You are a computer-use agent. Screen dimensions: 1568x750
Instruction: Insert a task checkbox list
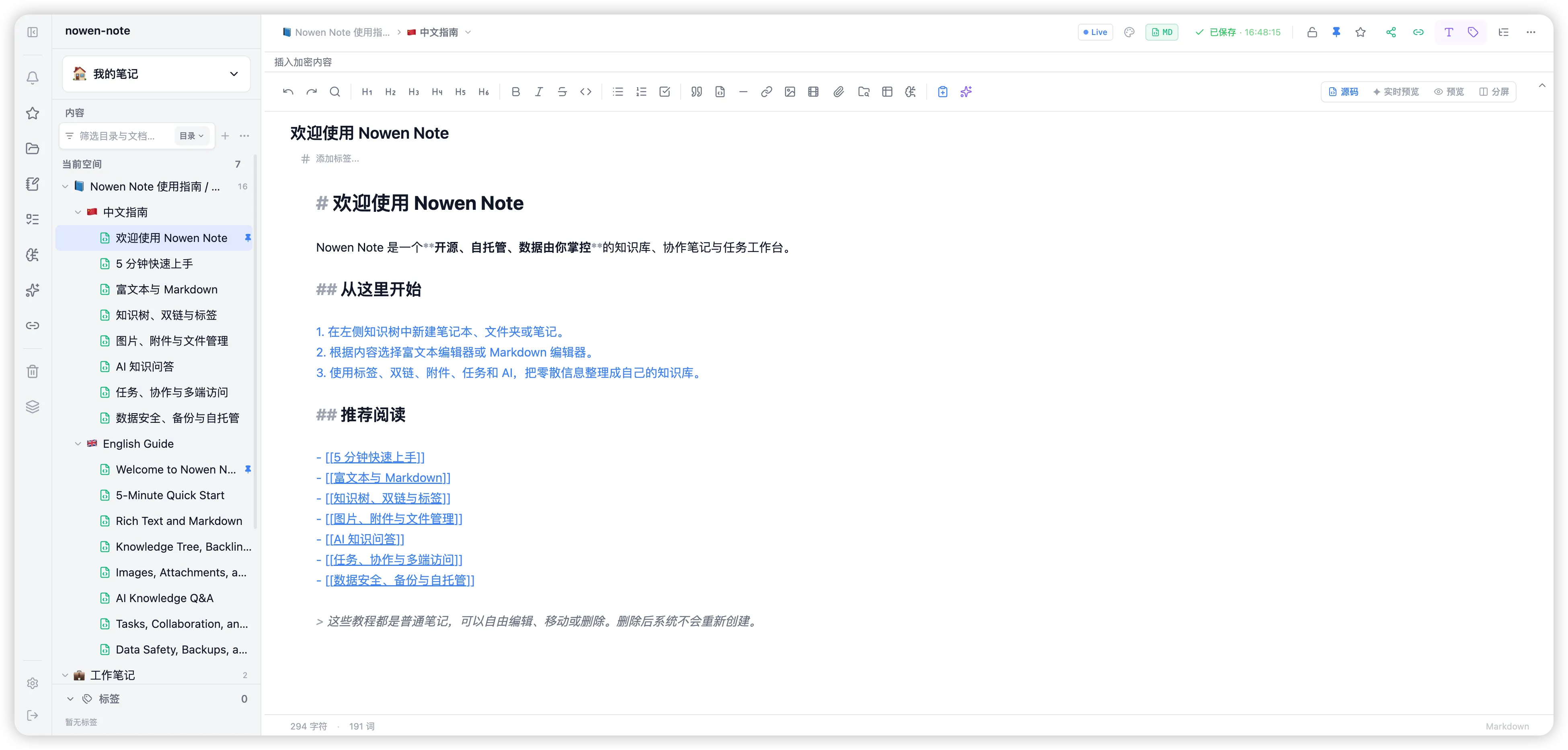pyautogui.click(x=665, y=92)
